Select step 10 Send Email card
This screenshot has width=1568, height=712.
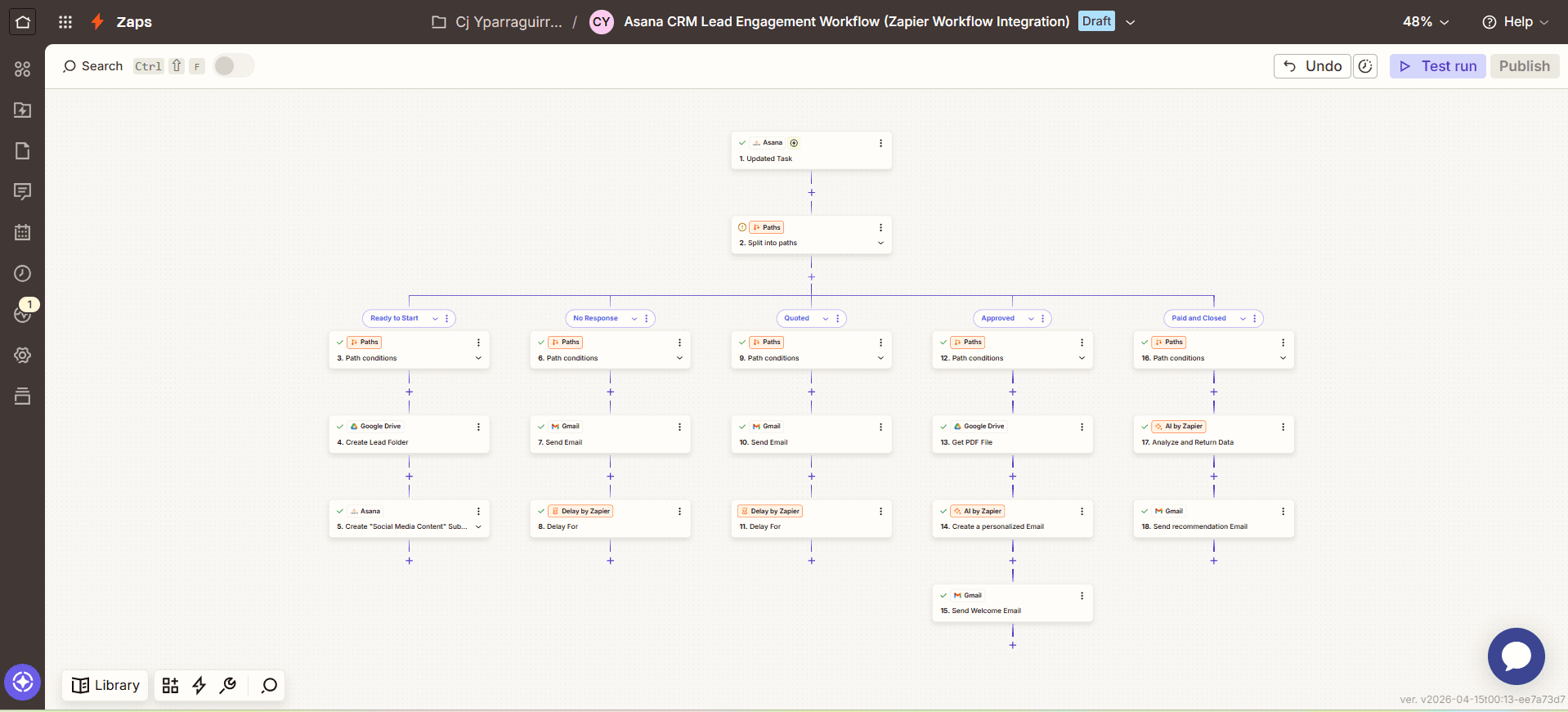[811, 434]
